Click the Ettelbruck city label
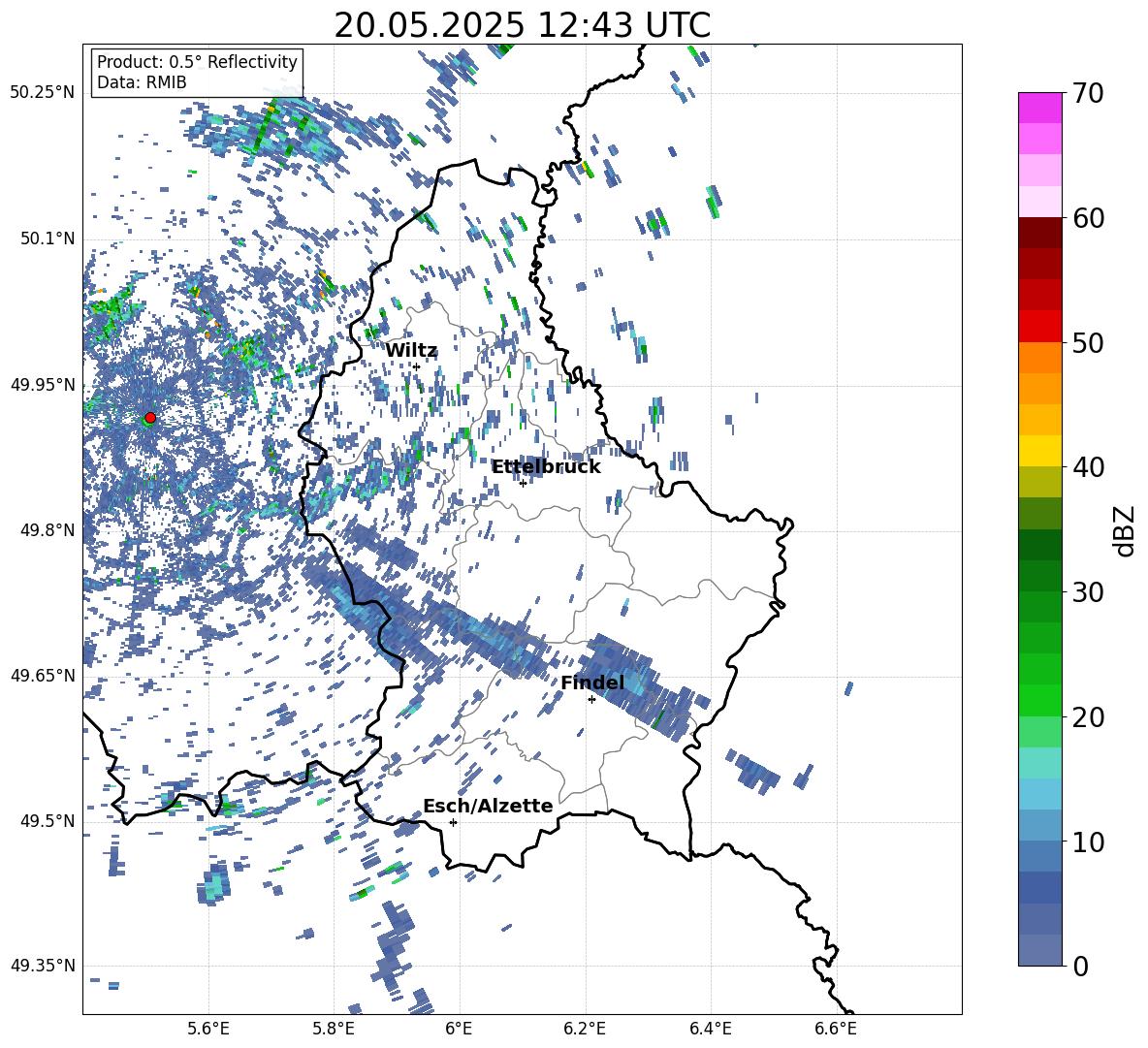This screenshot has width=1148, height=1048. click(x=546, y=467)
